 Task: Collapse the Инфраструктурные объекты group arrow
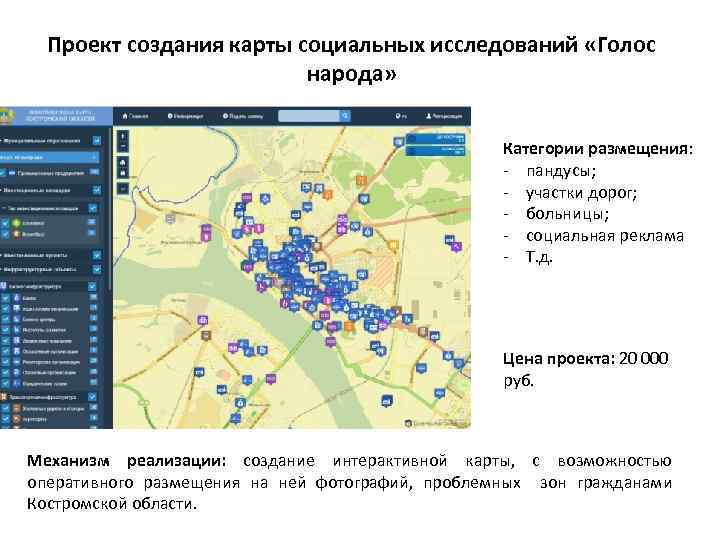pyautogui.click(x=2, y=269)
